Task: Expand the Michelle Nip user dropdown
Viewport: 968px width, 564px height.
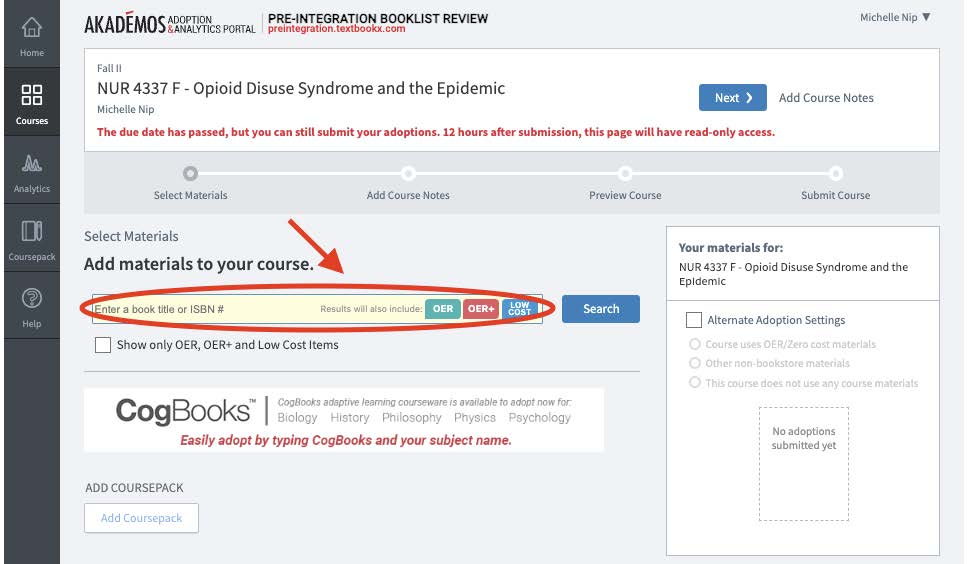Action: 895,17
